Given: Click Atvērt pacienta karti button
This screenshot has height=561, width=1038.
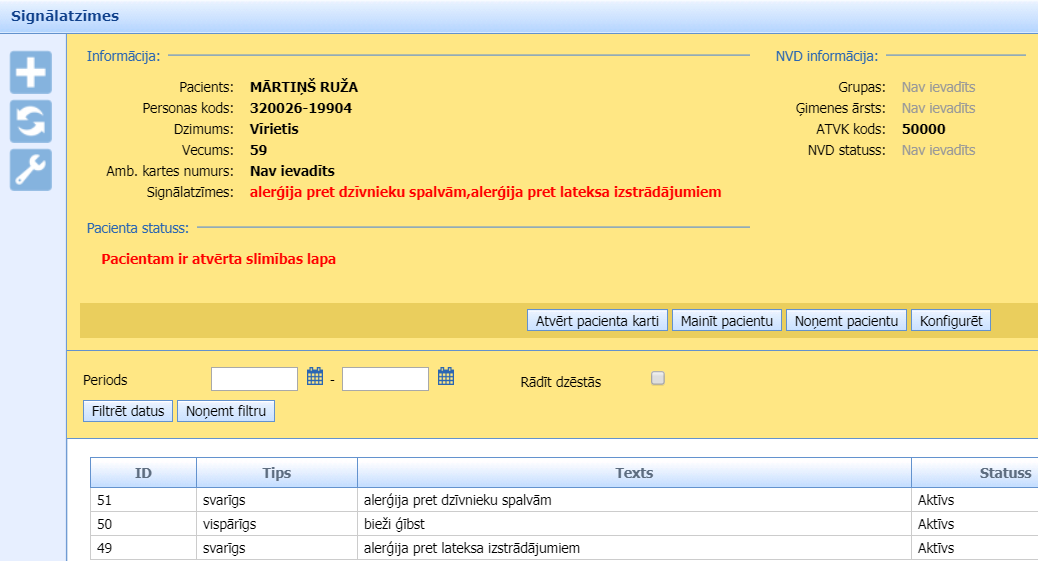Looking at the screenshot, I should [x=597, y=321].
